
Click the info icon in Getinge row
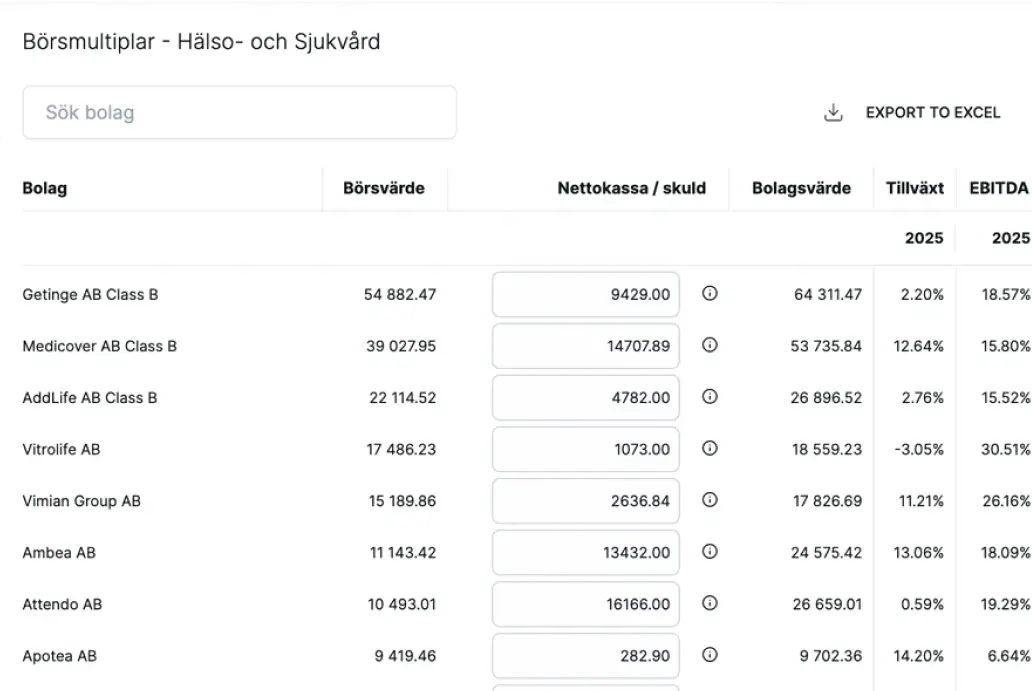pyautogui.click(x=710, y=294)
